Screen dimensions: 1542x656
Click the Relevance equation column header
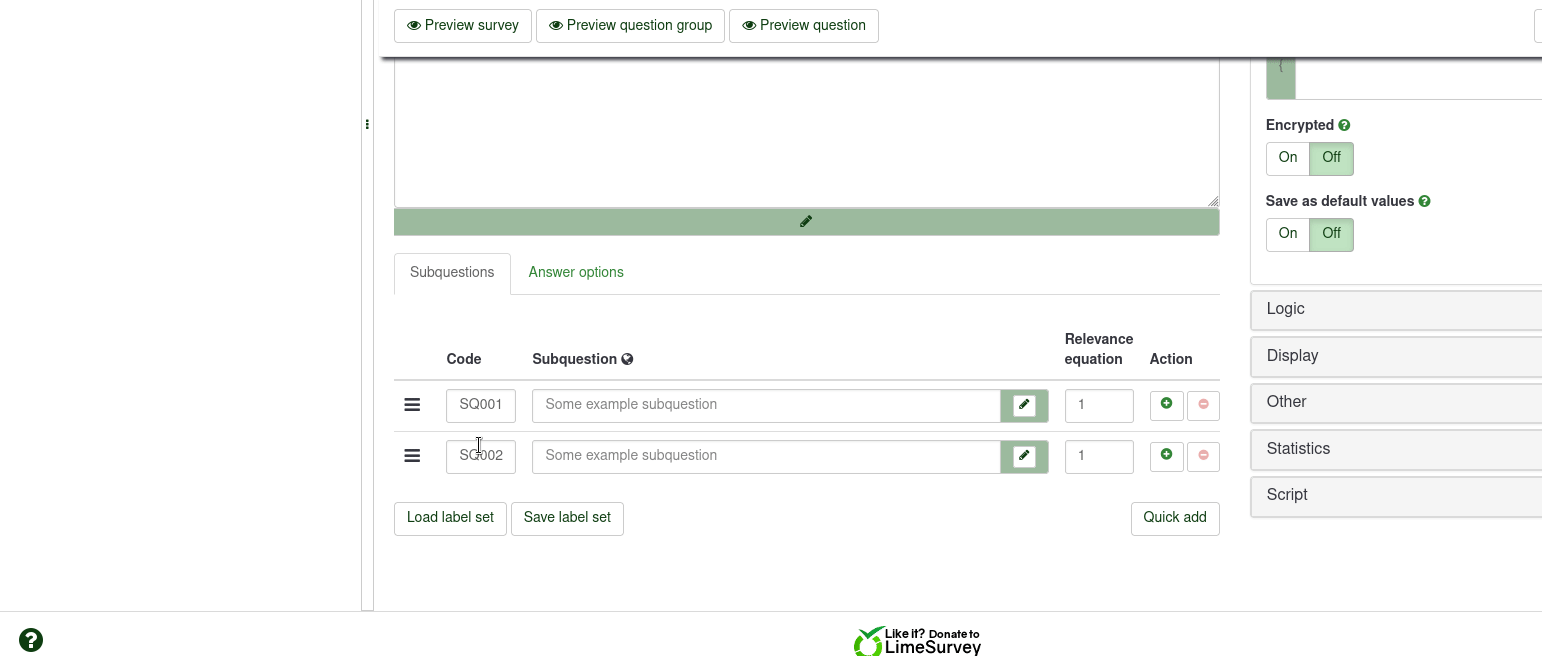(x=1099, y=350)
